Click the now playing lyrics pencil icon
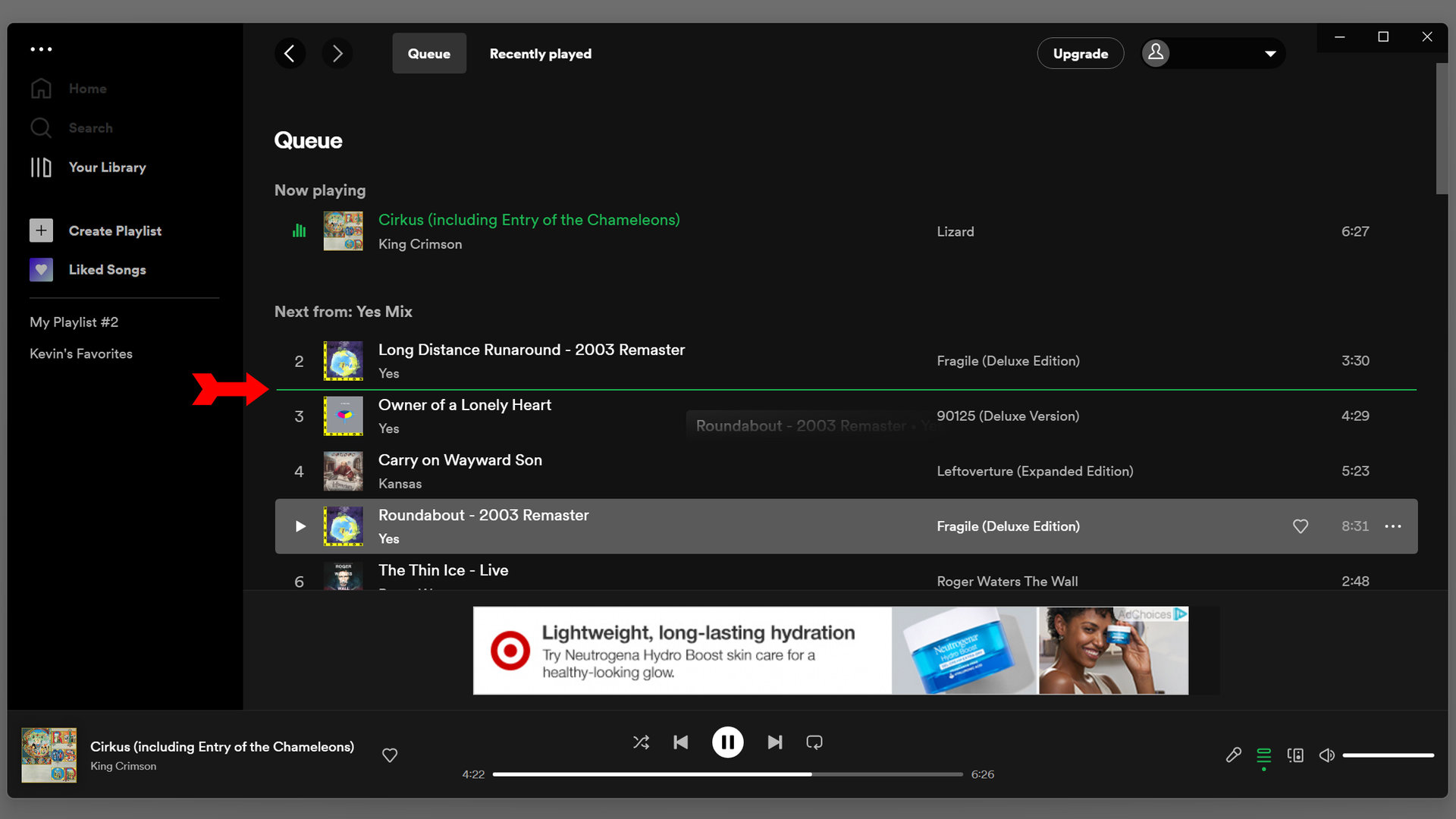The height and width of the screenshot is (819, 1456). pyautogui.click(x=1233, y=754)
